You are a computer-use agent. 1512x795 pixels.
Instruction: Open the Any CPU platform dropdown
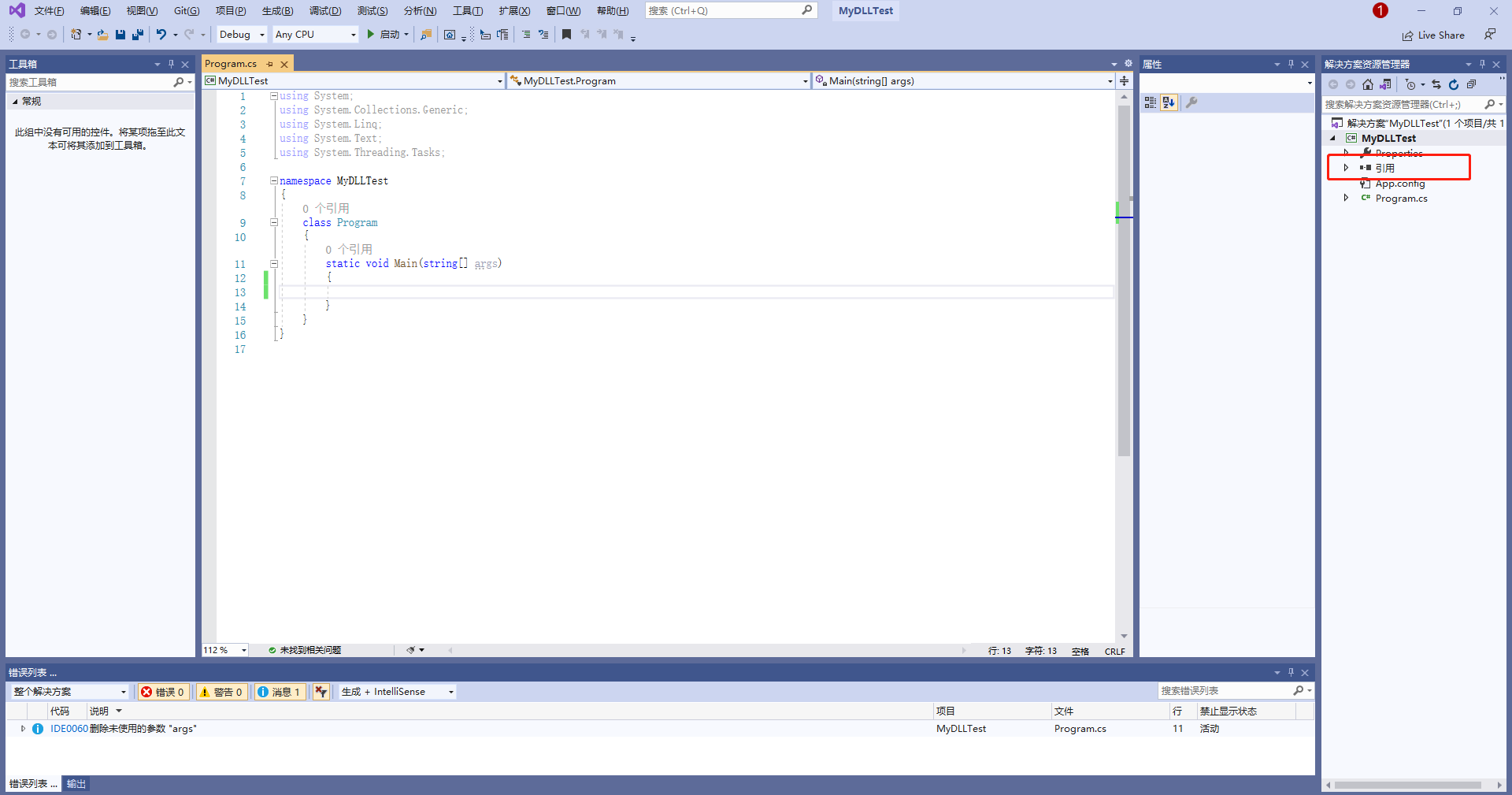pos(315,34)
